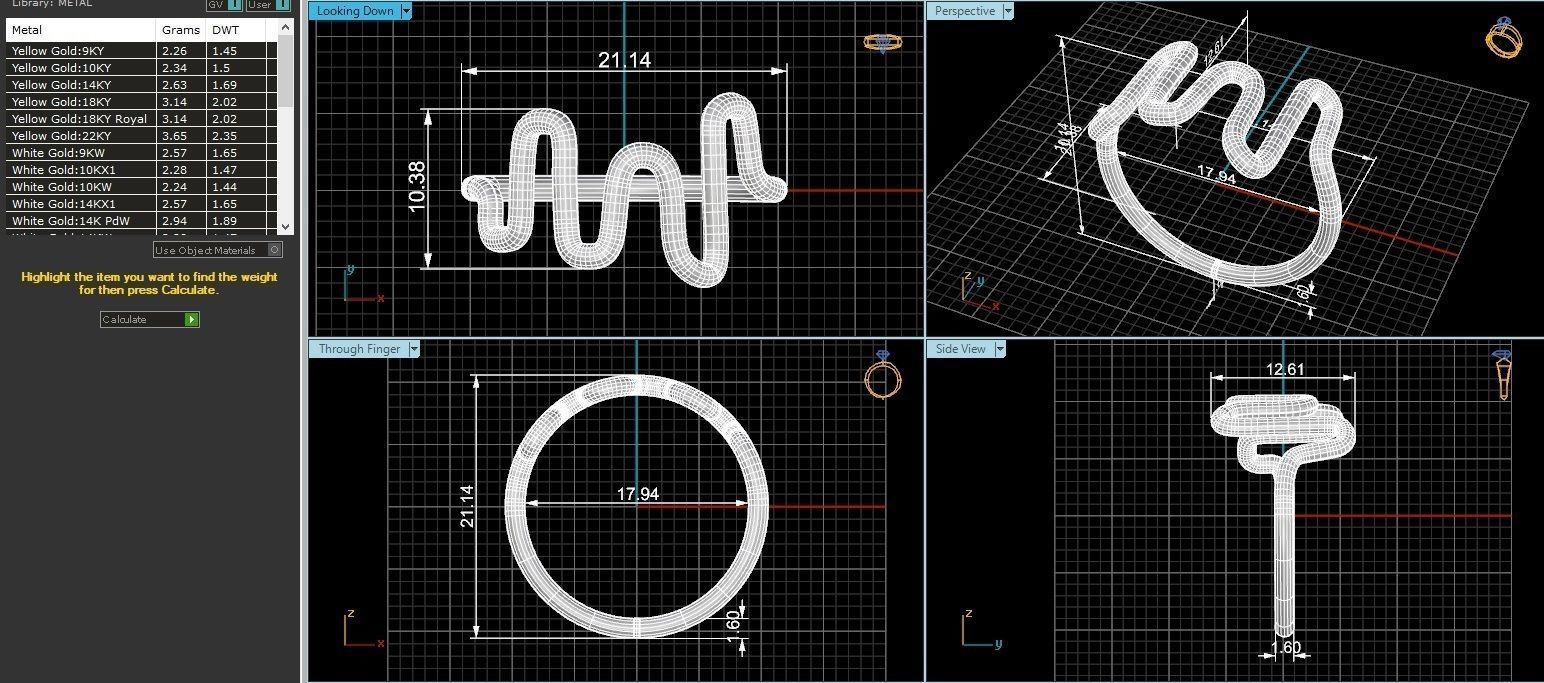
Task: Click the ring icon in Through Finger viewport
Action: [x=882, y=375]
